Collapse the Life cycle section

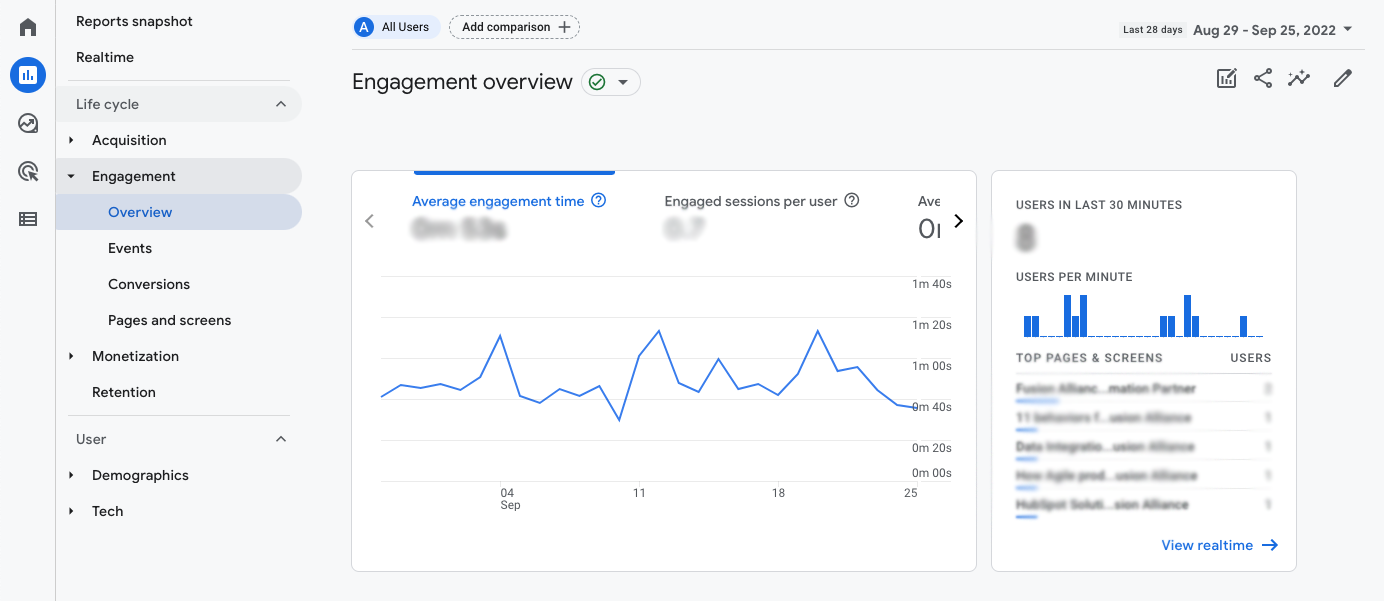[280, 103]
